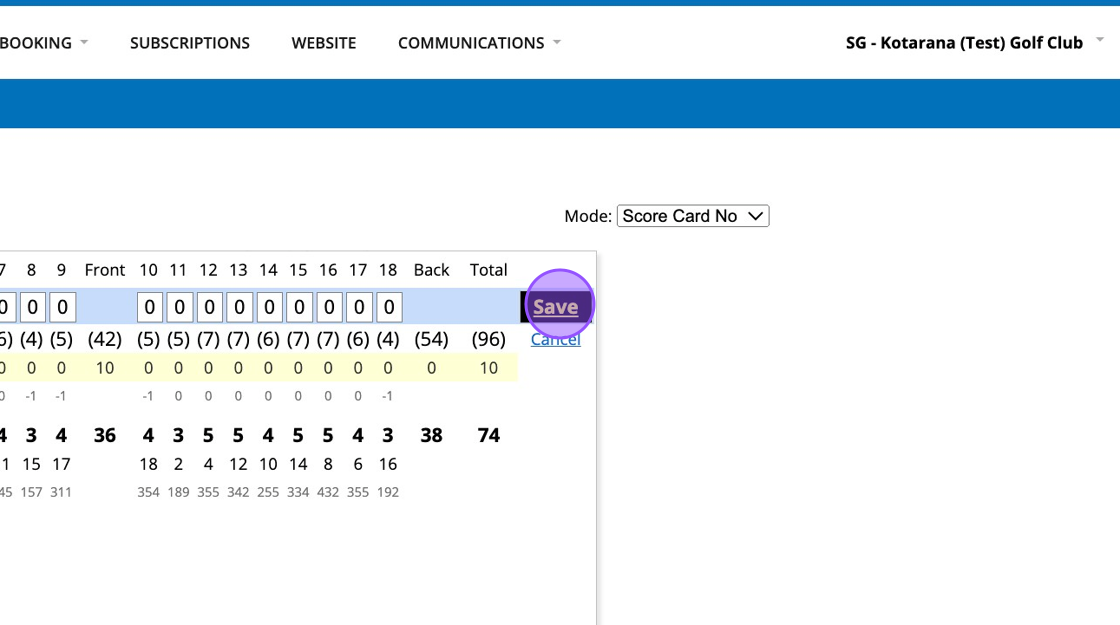Image resolution: width=1120 pixels, height=625 pixels.
Task: Open the Mode dropdown
Action: coord(693,216)
